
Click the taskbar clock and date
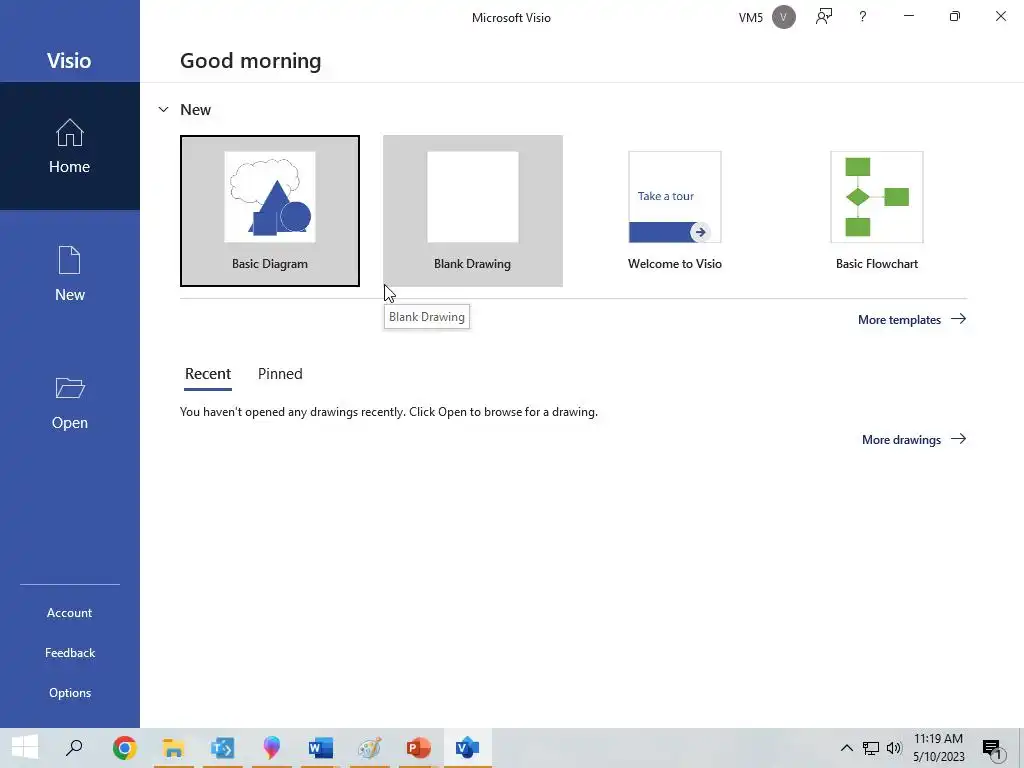coord(938,748)
